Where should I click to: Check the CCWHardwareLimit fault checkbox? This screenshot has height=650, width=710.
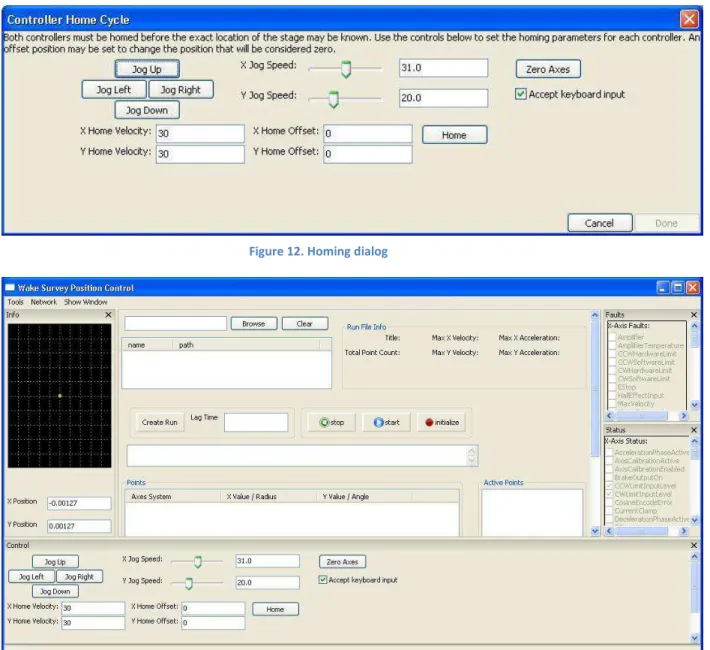pos(612,354)
